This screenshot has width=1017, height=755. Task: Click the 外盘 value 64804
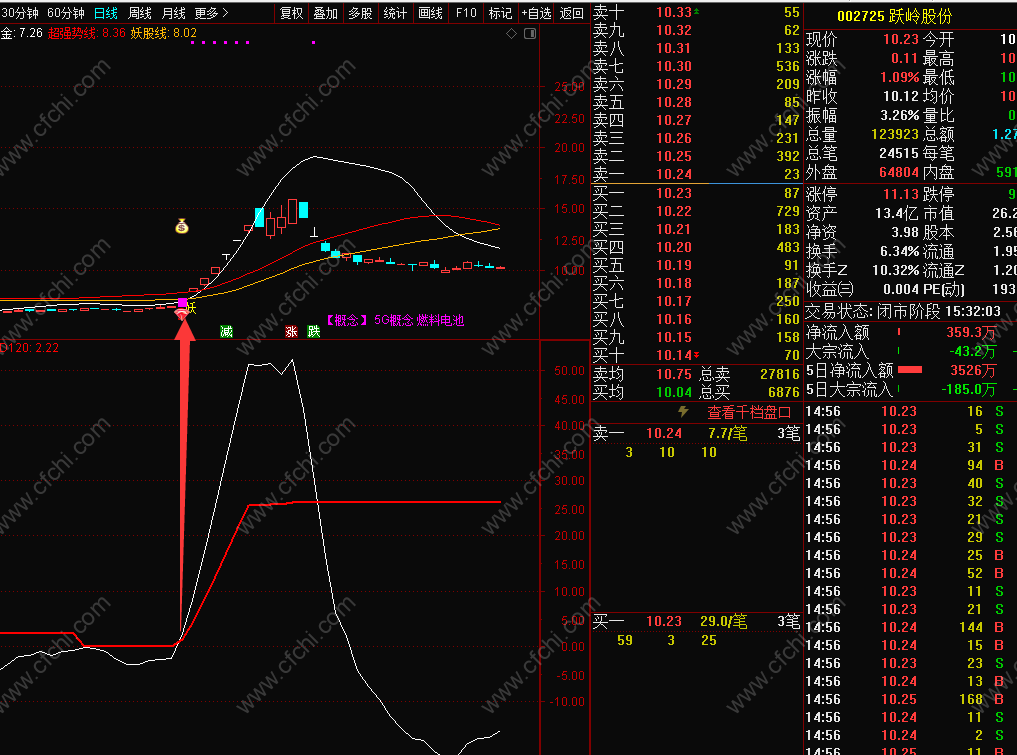point(898,173)
